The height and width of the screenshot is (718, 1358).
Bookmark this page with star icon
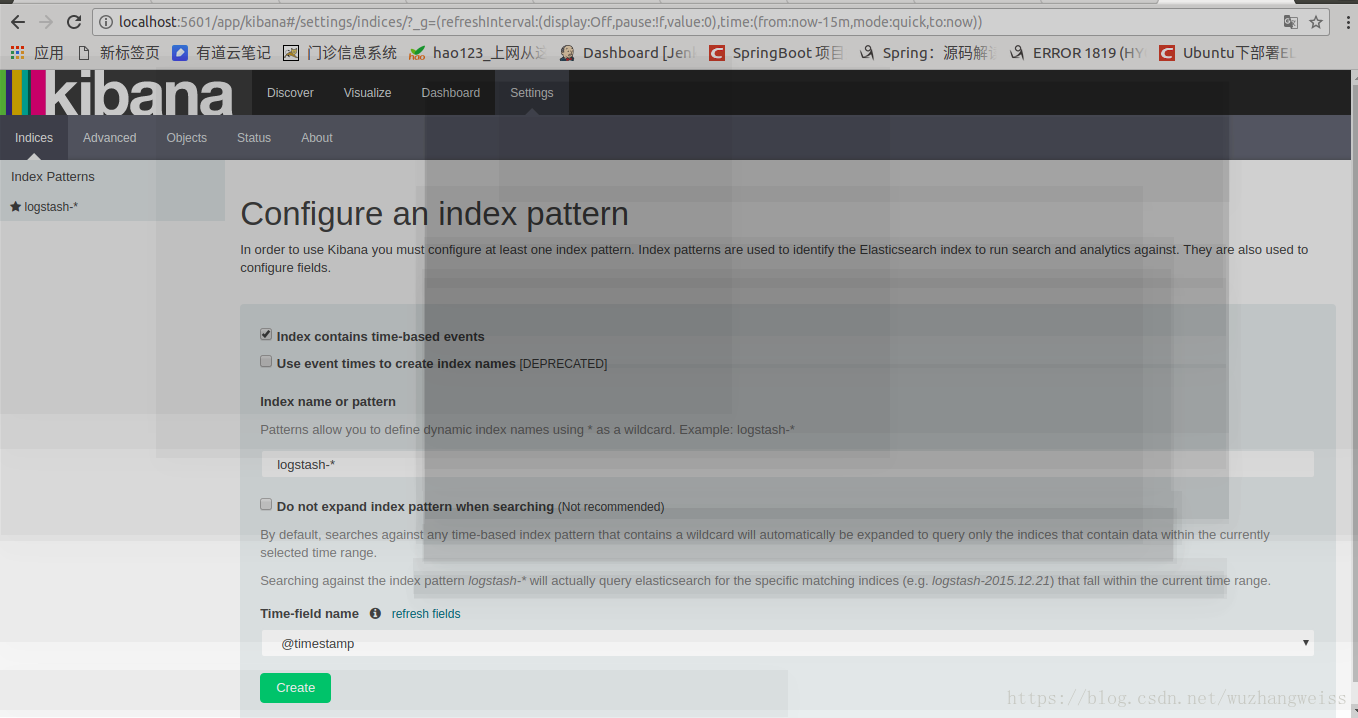1316,22
